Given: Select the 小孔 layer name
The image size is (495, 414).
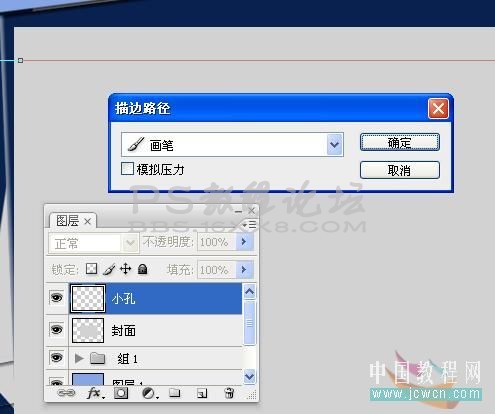Looking at the screenshot, I should click(x=124, y=299).
